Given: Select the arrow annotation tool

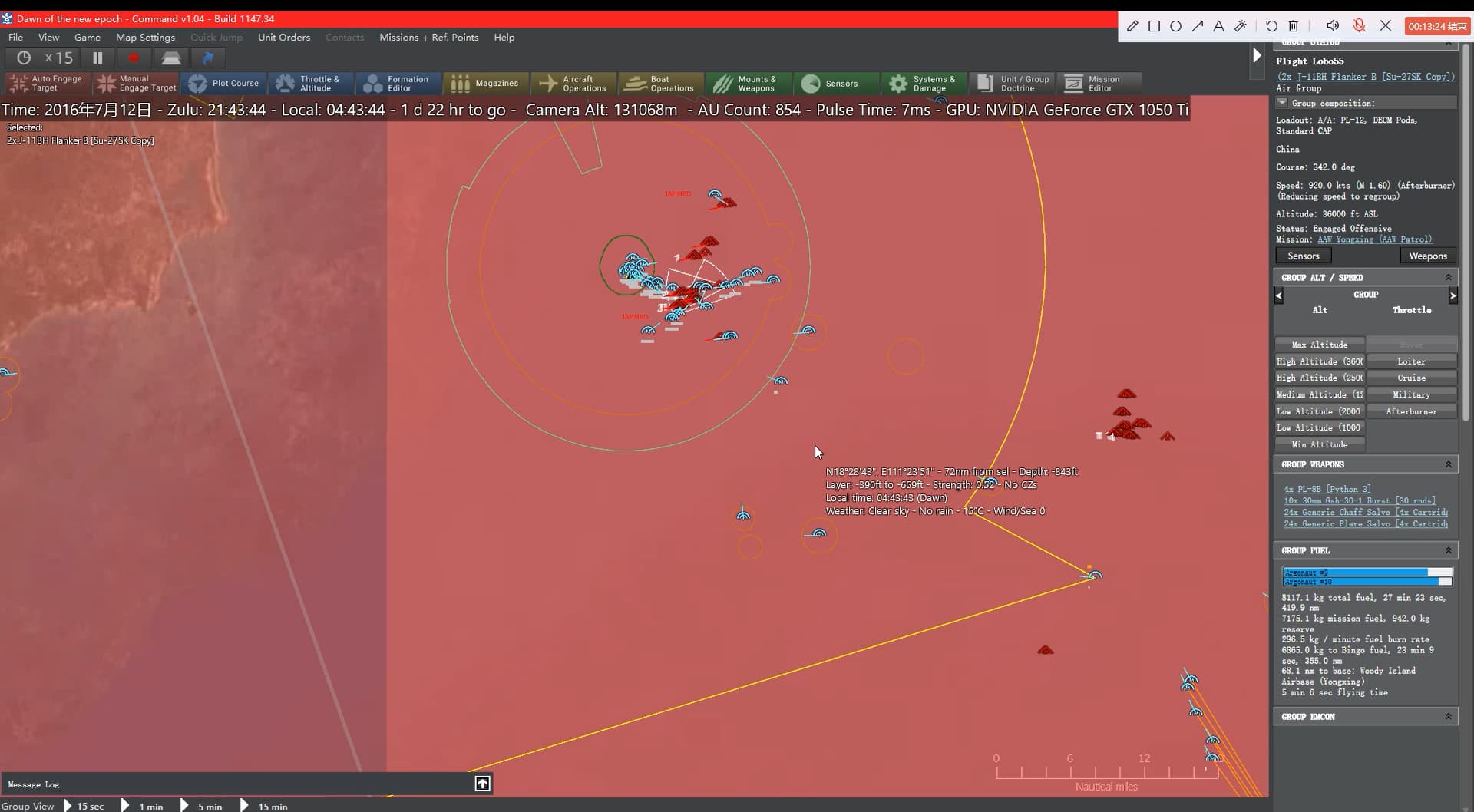Looking at the screenshot, I should 1197,26.
